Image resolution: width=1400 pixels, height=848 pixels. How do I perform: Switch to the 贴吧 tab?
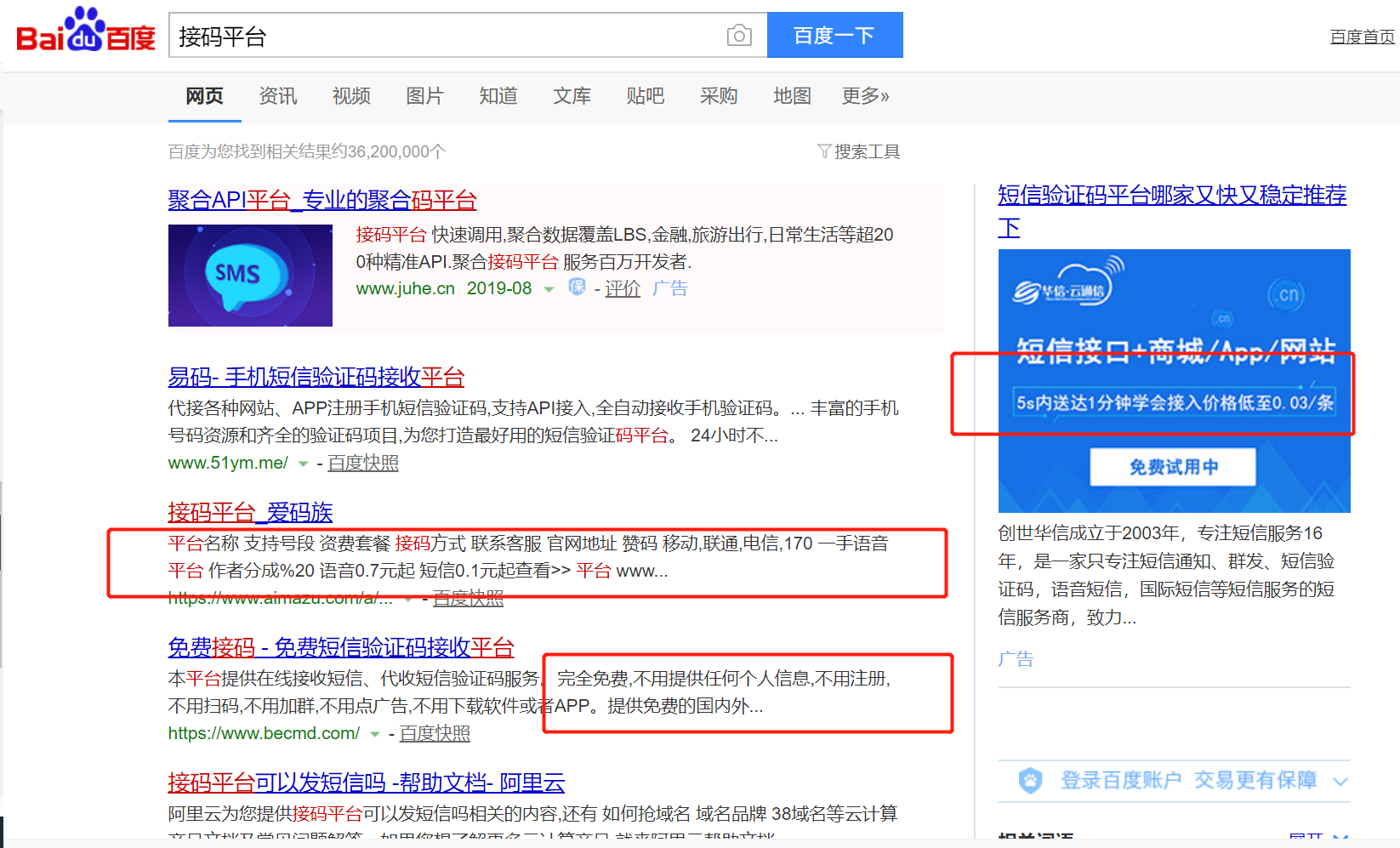click(x=645, y=96)
